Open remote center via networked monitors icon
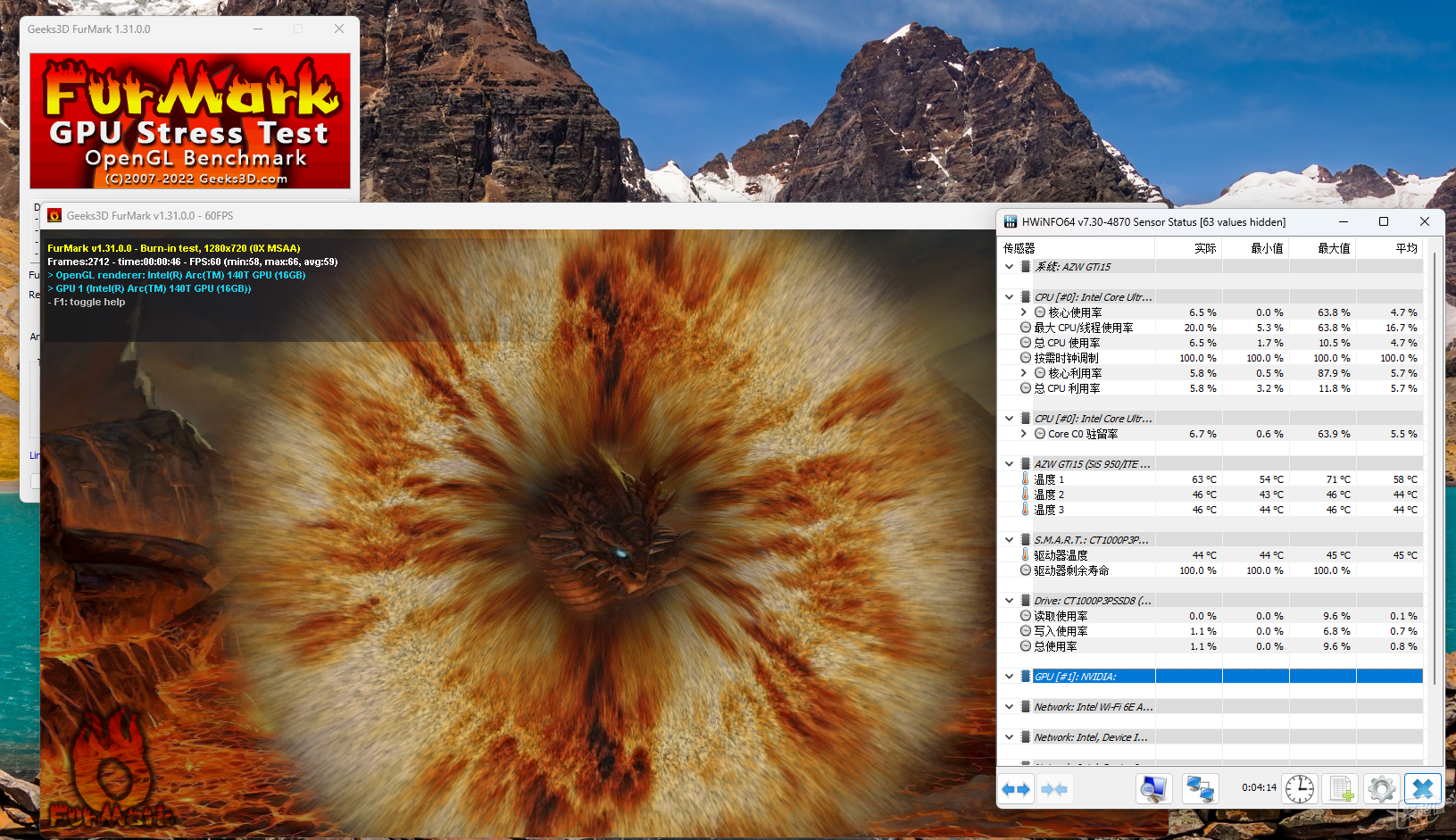 coord(1200,789)
